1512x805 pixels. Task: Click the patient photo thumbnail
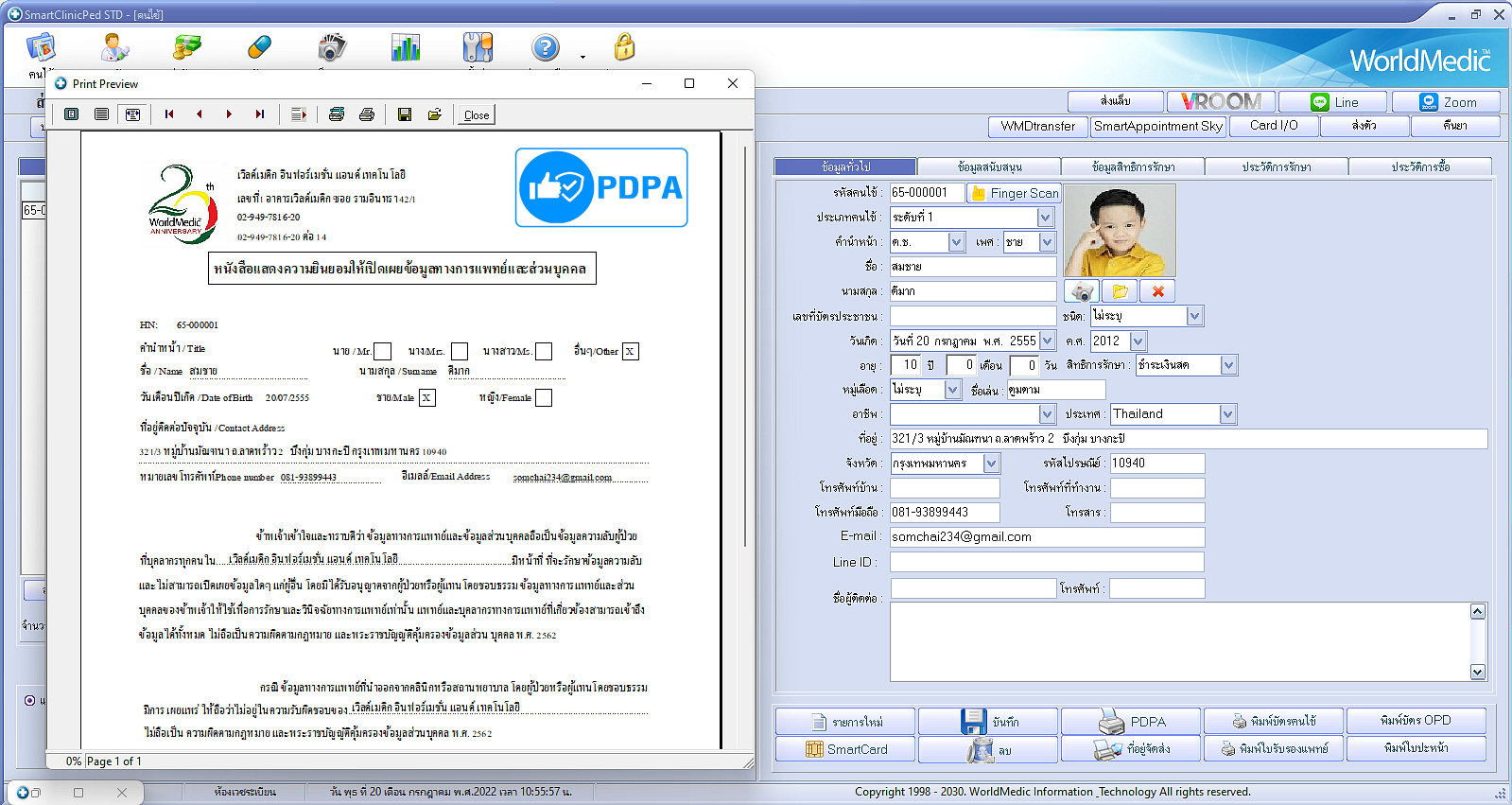(1120, 230)
